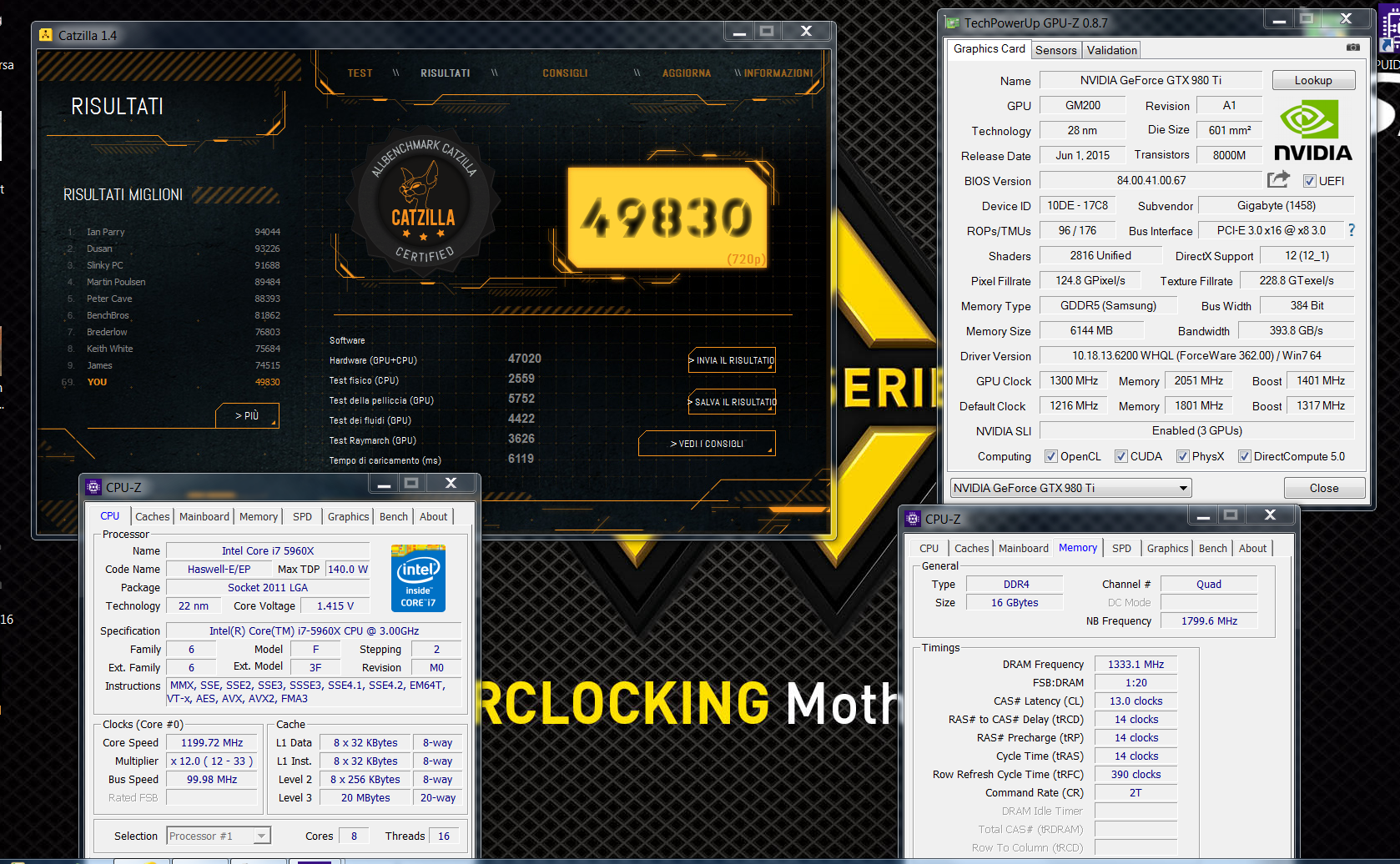
Task: Toggle the CUDA checkbox
Action: [x=1121, y=456]
